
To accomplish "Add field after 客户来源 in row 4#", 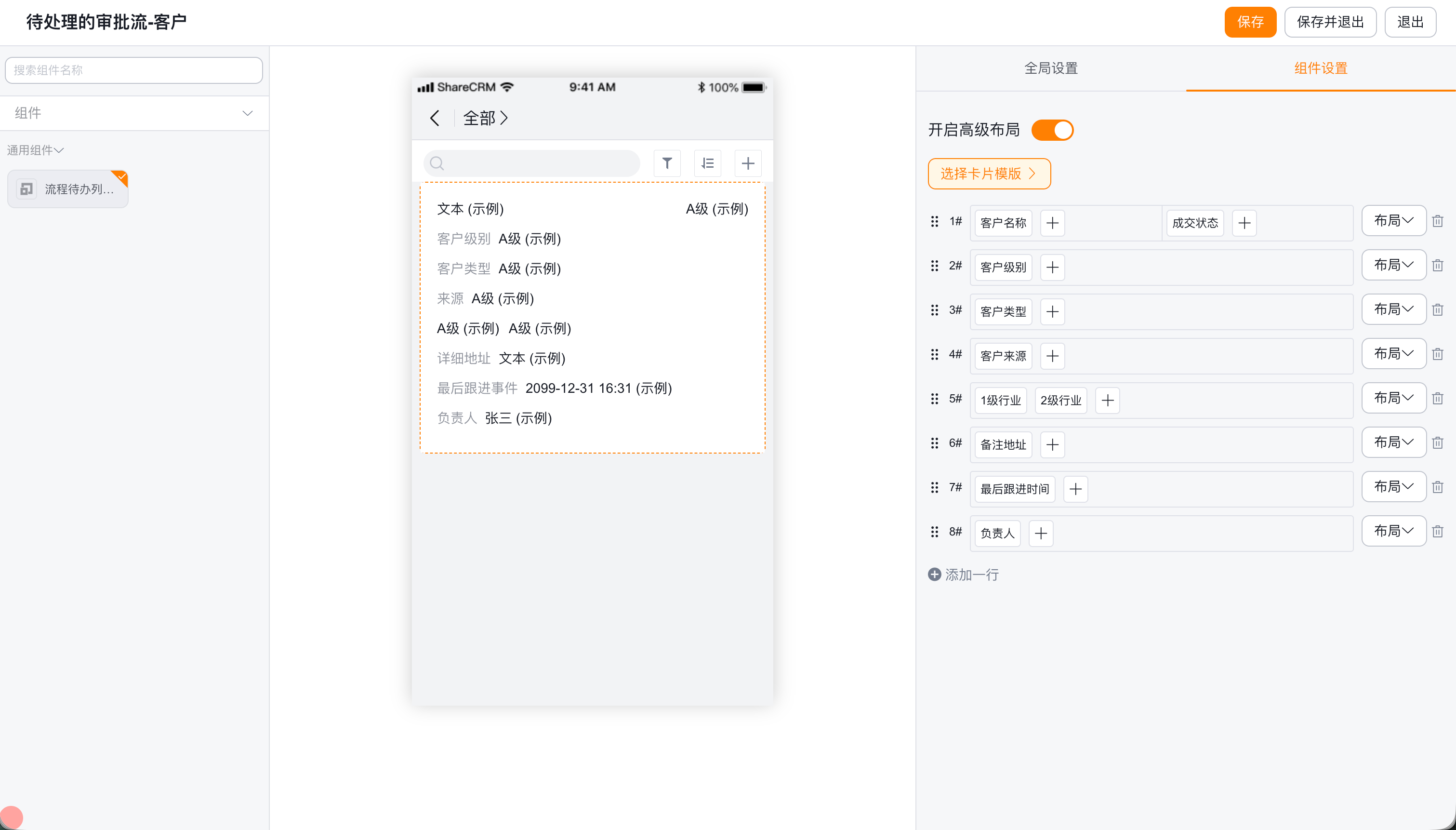I will tap(1053, 356).
